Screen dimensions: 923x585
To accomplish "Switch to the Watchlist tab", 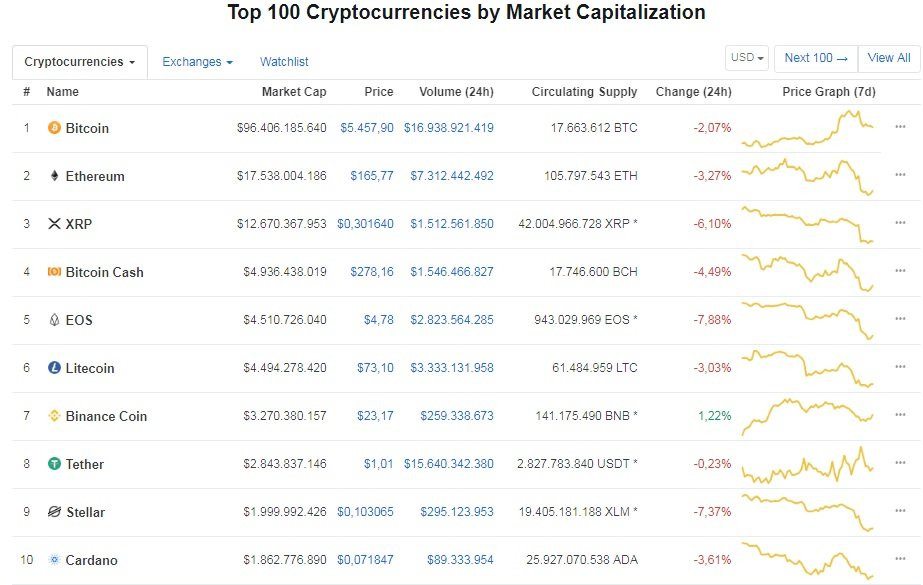I will pyautogui.click(x=284, y=61).
